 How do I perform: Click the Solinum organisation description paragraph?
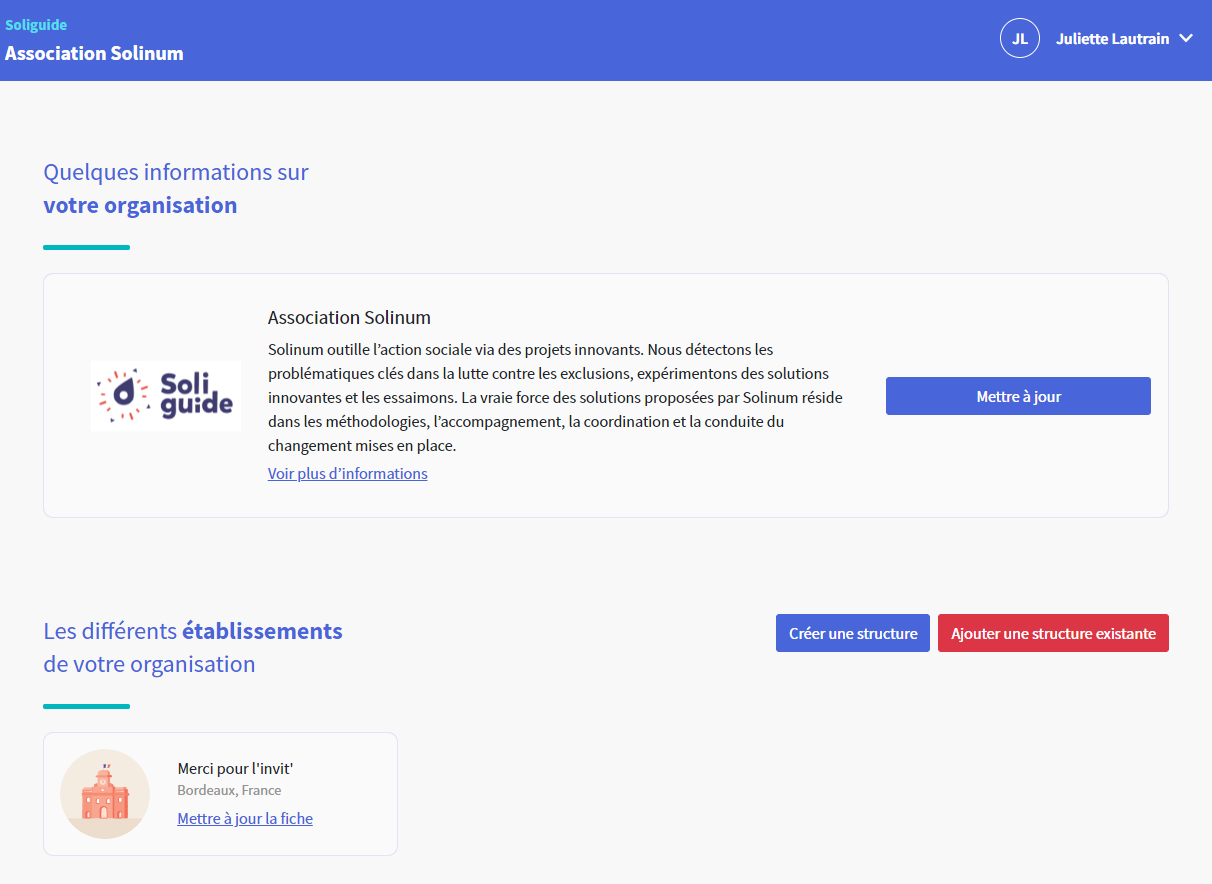555,398
